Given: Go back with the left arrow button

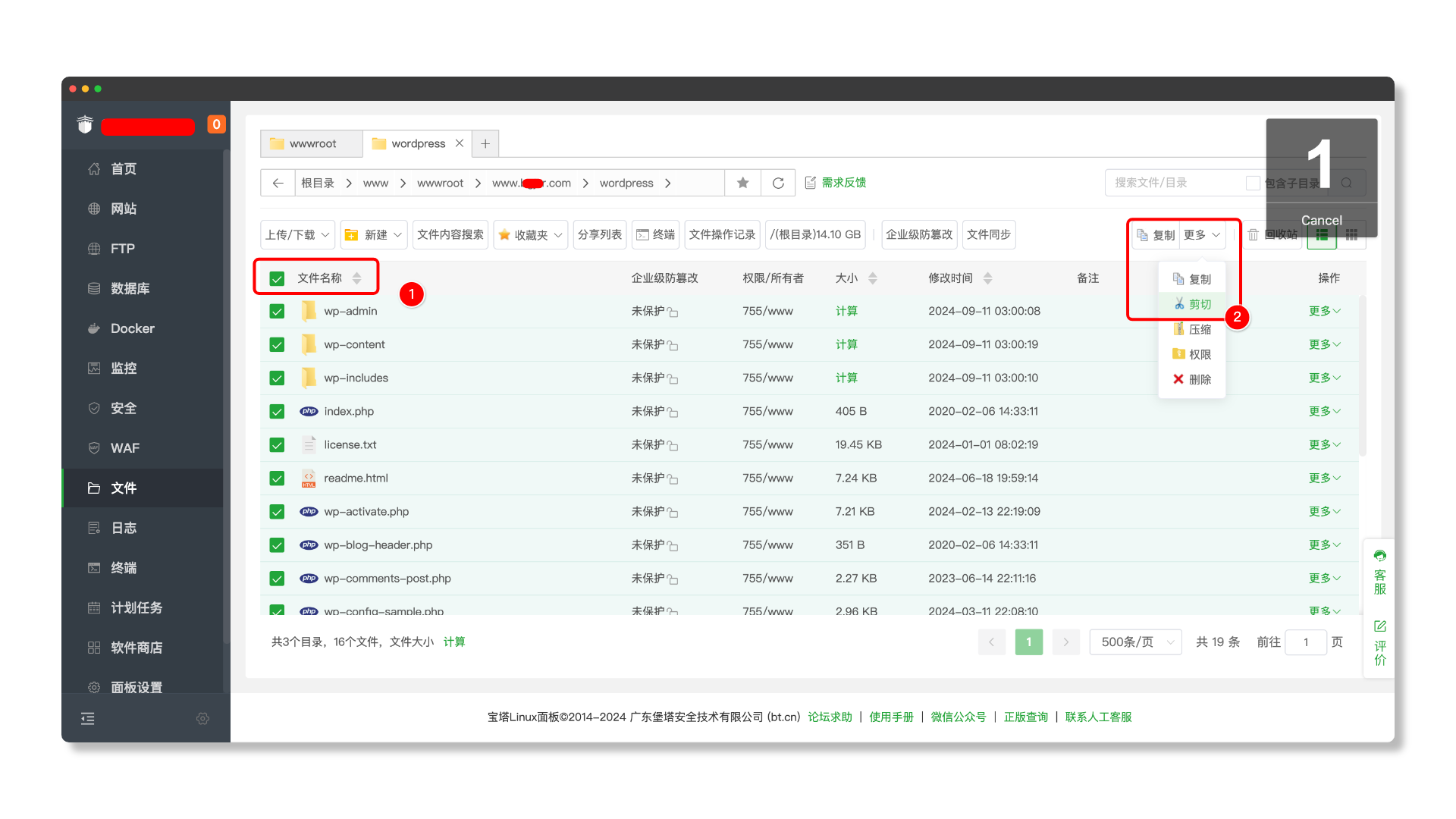Looking at the screenshot, I should coord(278,183).
